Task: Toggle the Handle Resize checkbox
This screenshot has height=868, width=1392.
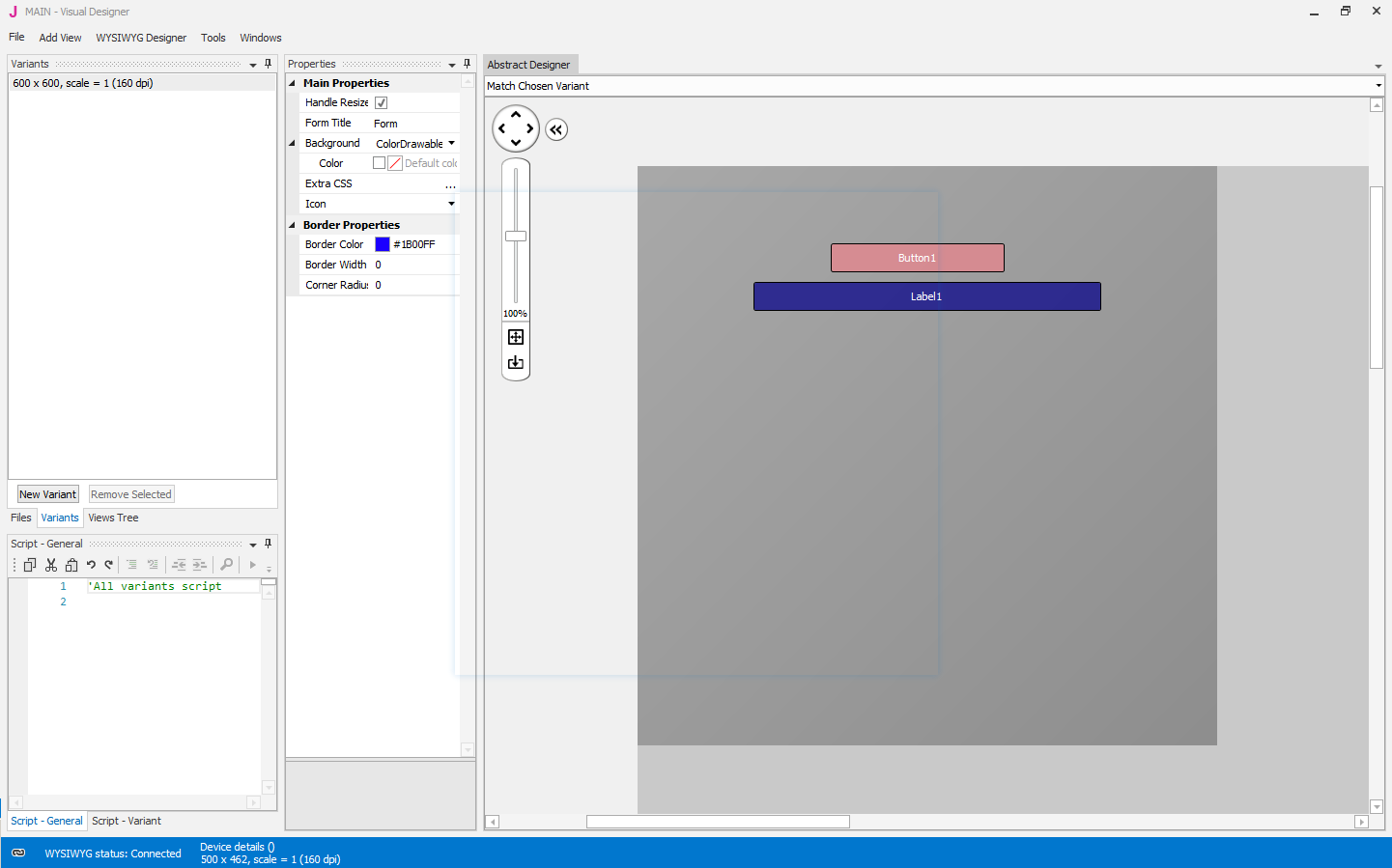Action: click(382, 102)
